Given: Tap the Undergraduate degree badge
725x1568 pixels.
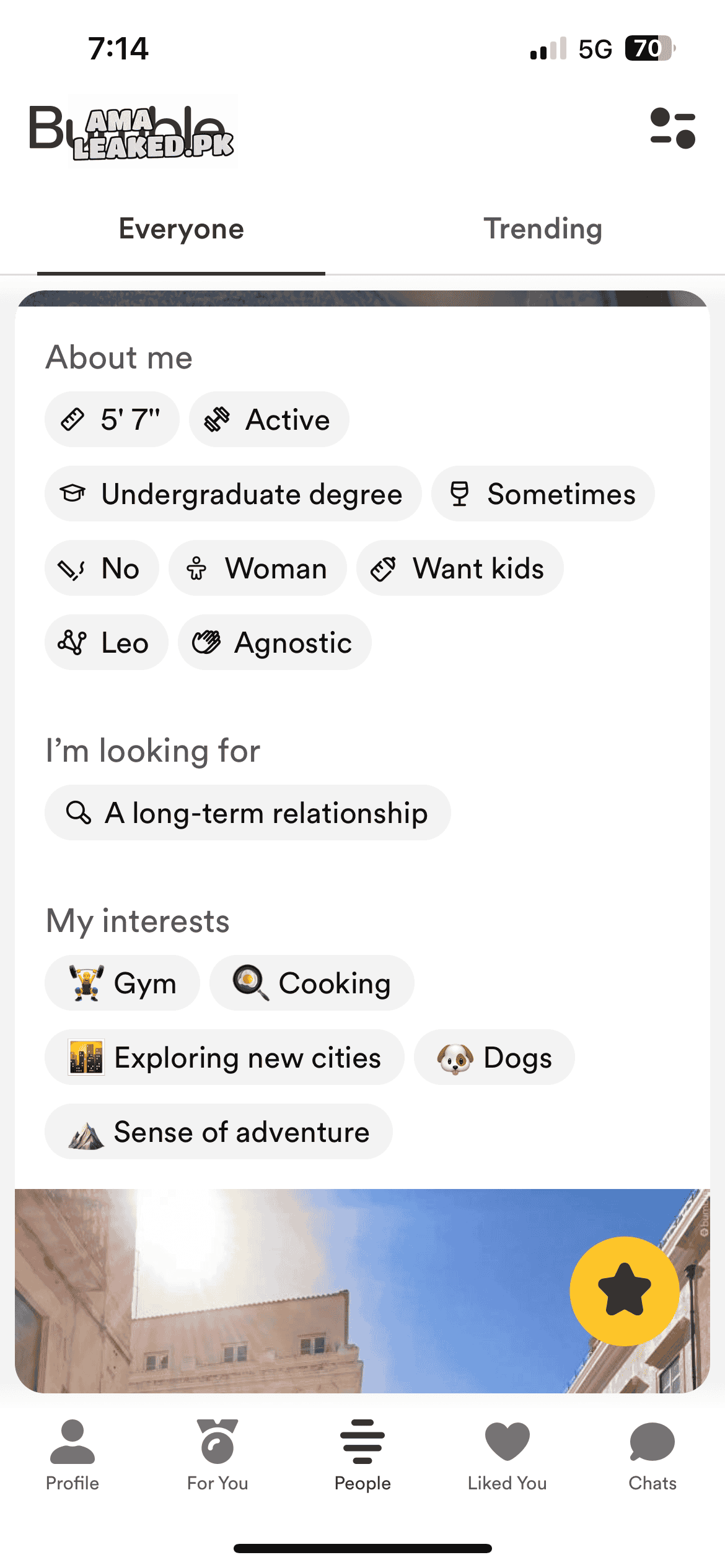Looking at the screenshot, I should 233,494.
